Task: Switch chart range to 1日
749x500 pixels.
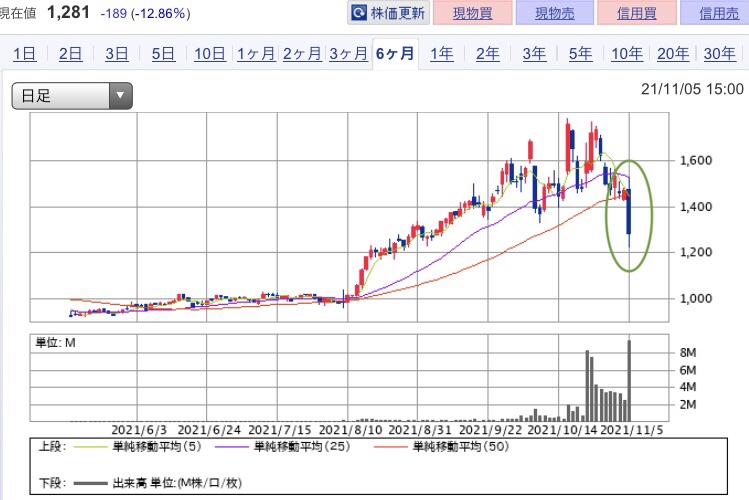Action: pos(24,53)
